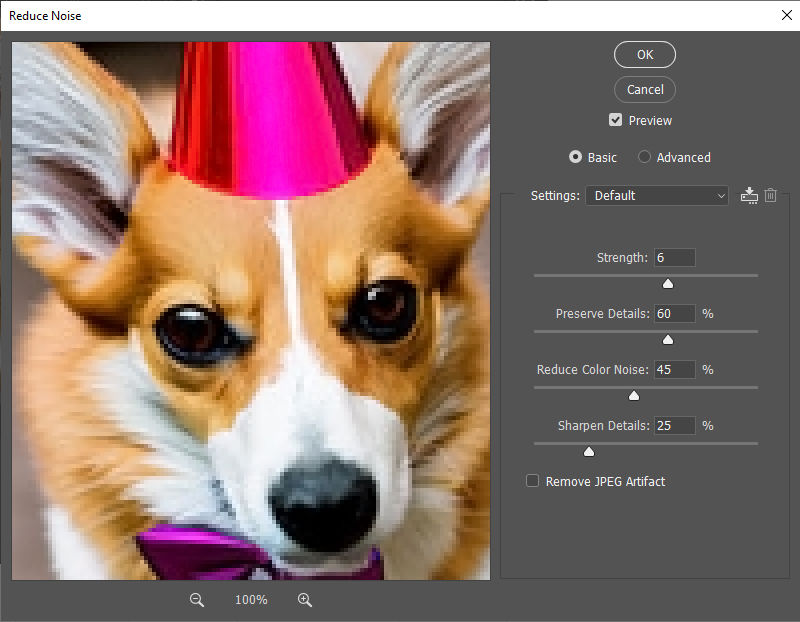The height and width of the screenshot is (622, 800).
Task: Focus the Reduce Color Noise percentage field
Action: point(674,369)
